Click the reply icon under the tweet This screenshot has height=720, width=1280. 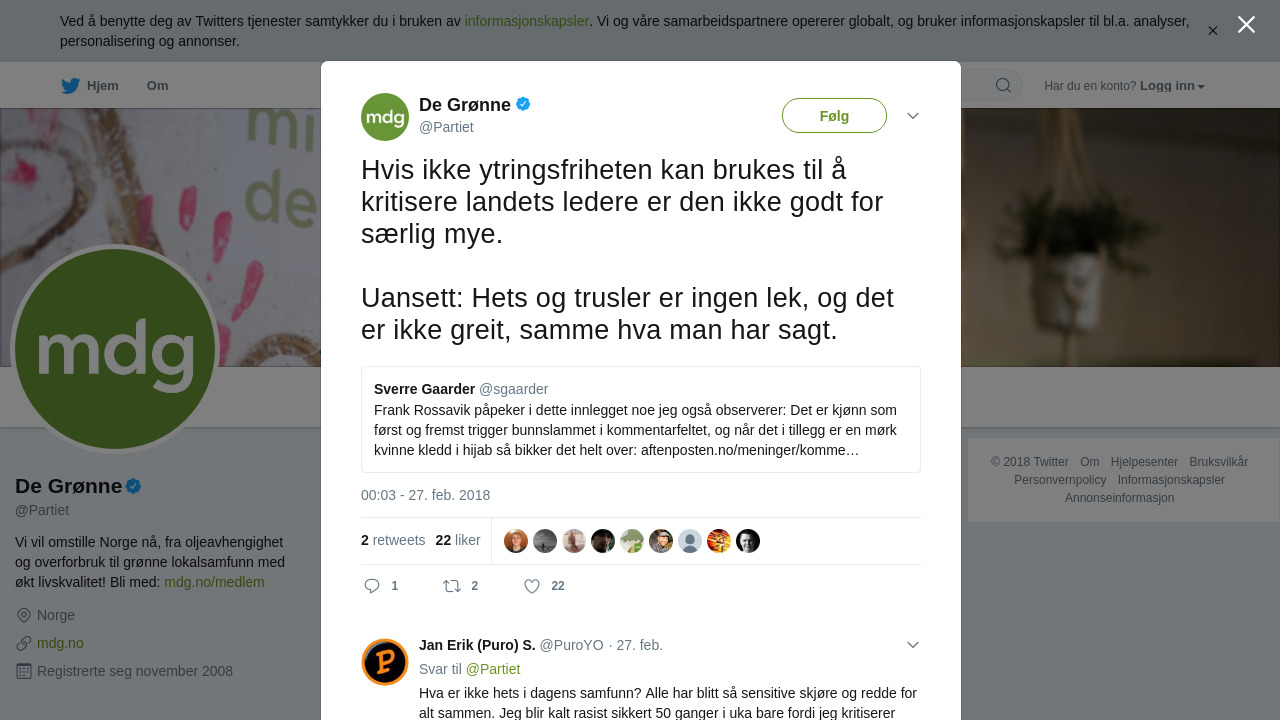click(372, 586)
